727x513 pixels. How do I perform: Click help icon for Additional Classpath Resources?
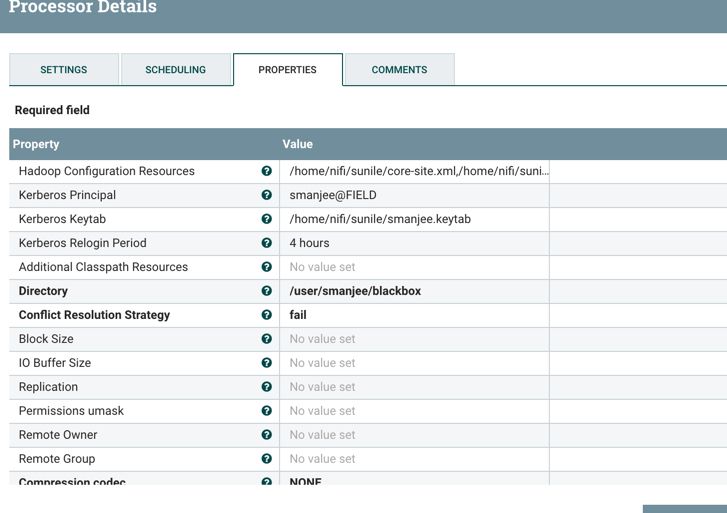(266, 267)
